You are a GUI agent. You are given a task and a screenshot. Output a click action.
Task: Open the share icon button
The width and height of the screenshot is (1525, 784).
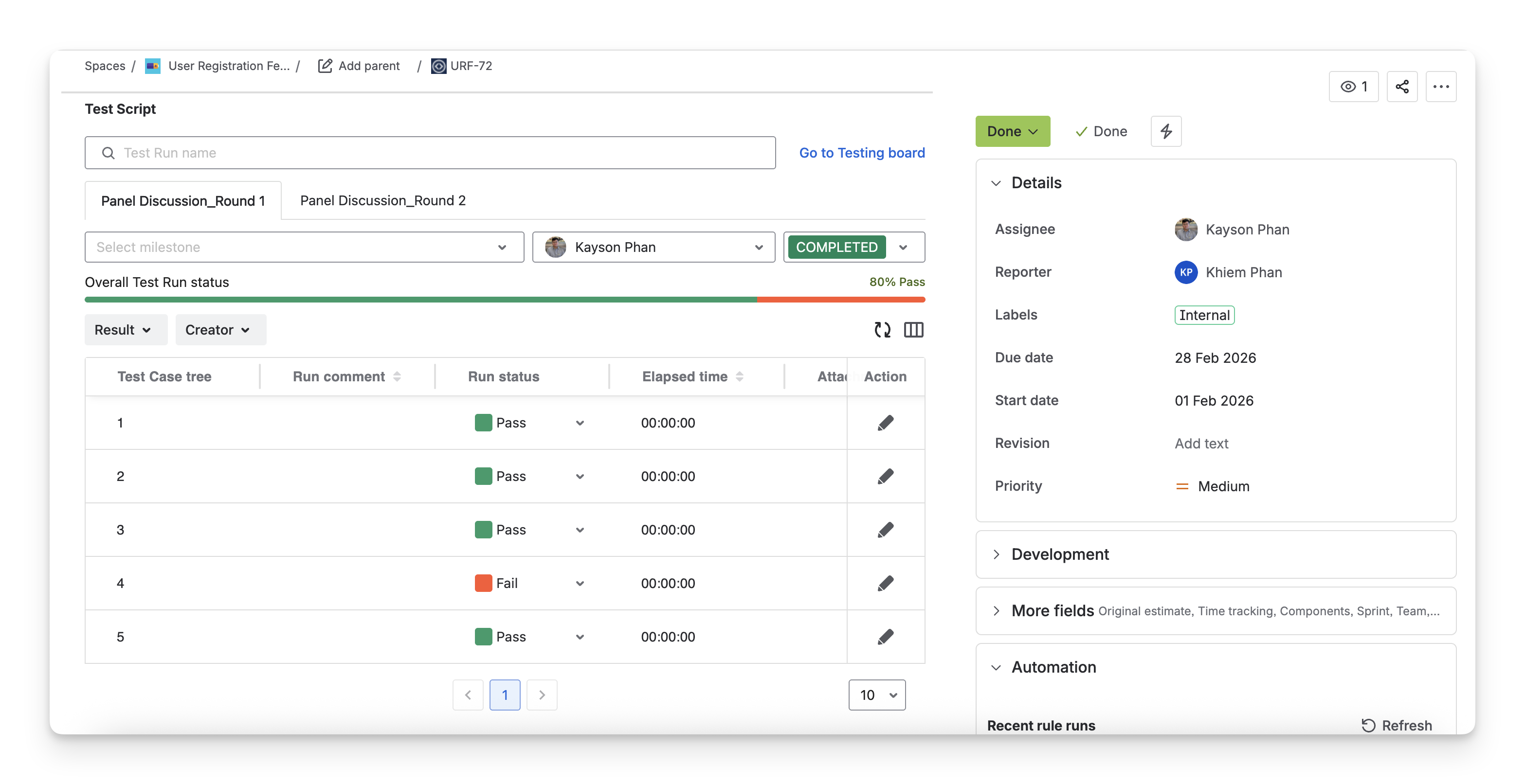click(1401, 87)
